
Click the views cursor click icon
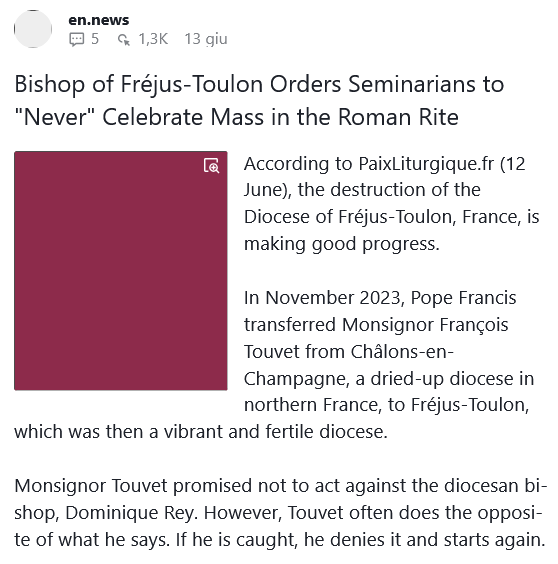click(124, 40)
